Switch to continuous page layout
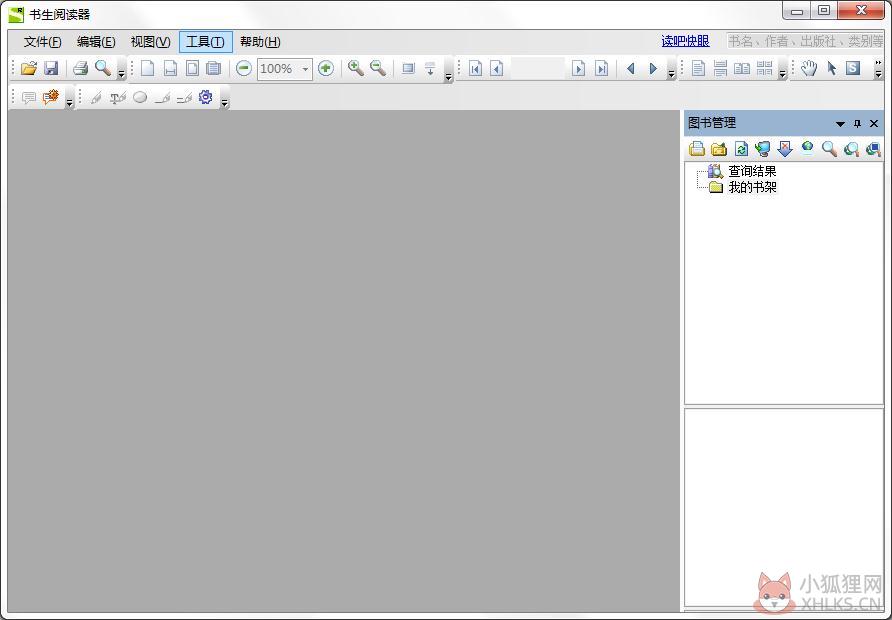892x620 pixels. click(x=720, y=69)
